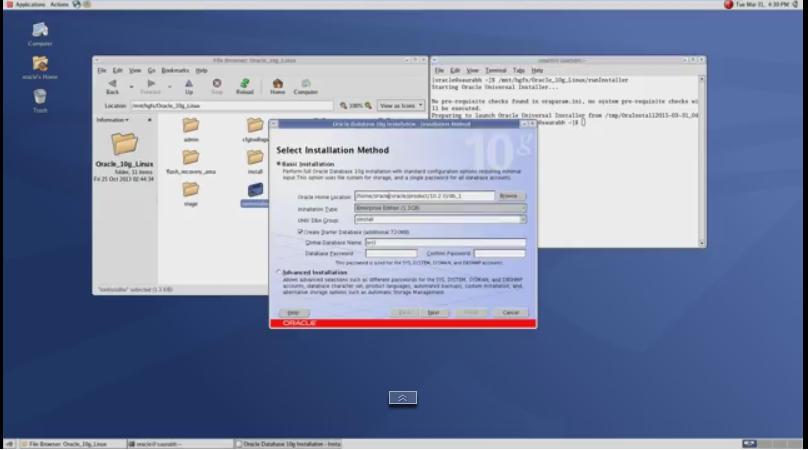Open Computer desktop icon
The height and width of the screenshot is (450, 808).
coord(40,34)
